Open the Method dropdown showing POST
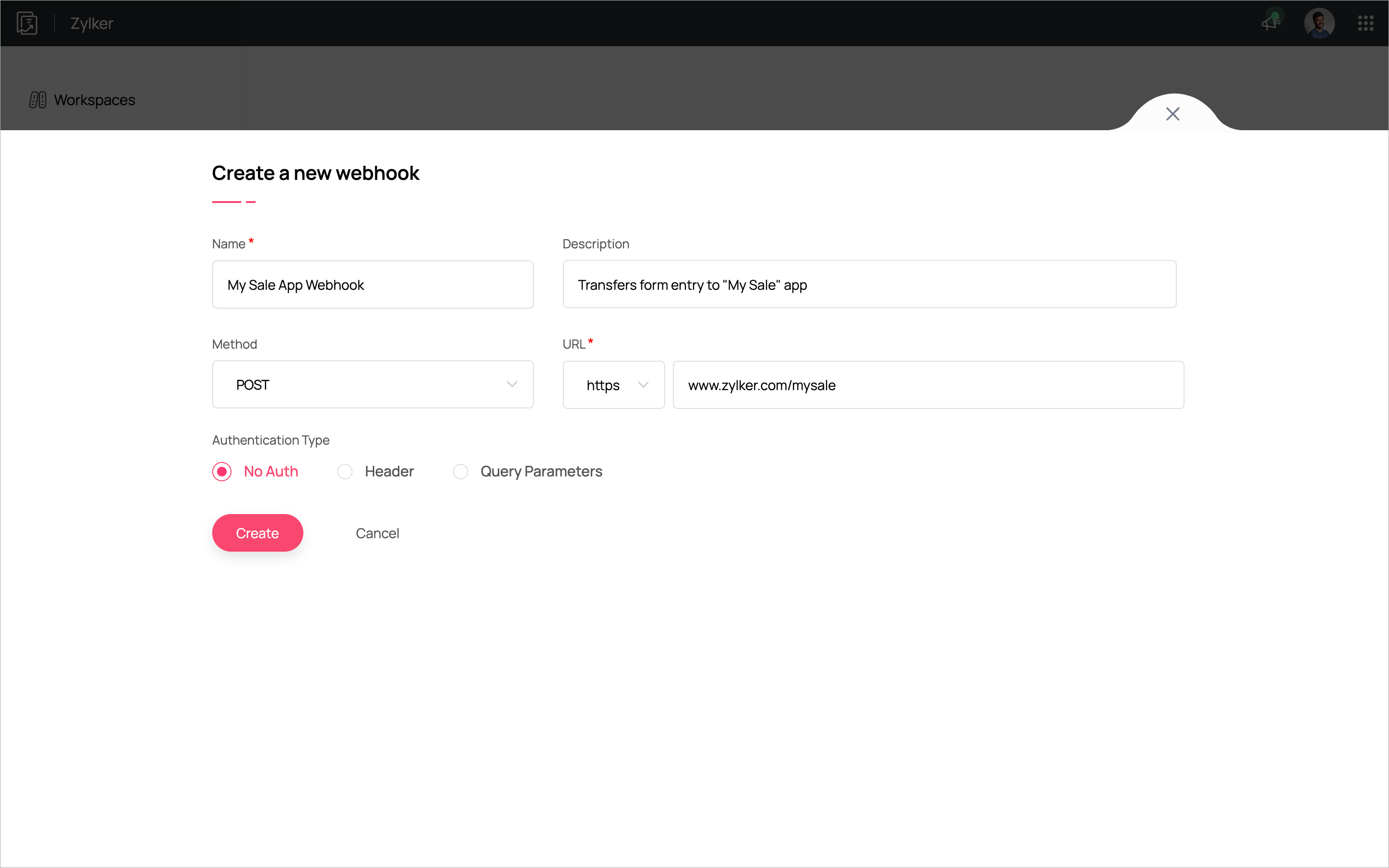Viewport: 1389px width, 868px height. (x=372, y=385)
